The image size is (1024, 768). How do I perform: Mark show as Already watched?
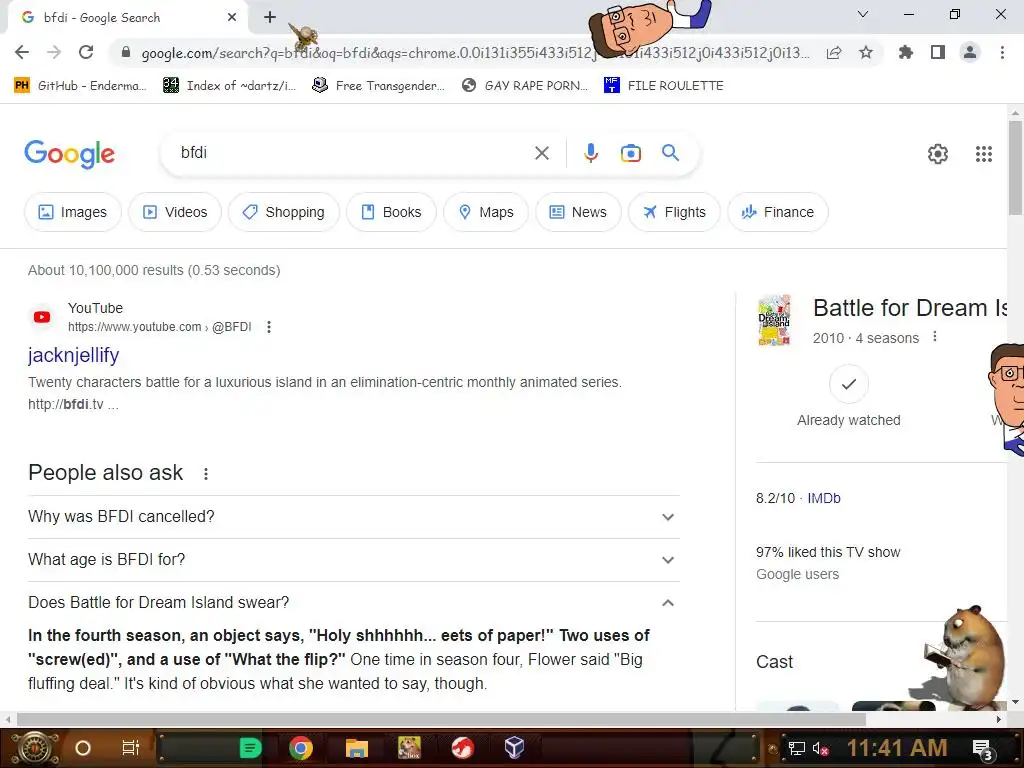point(848,384)
